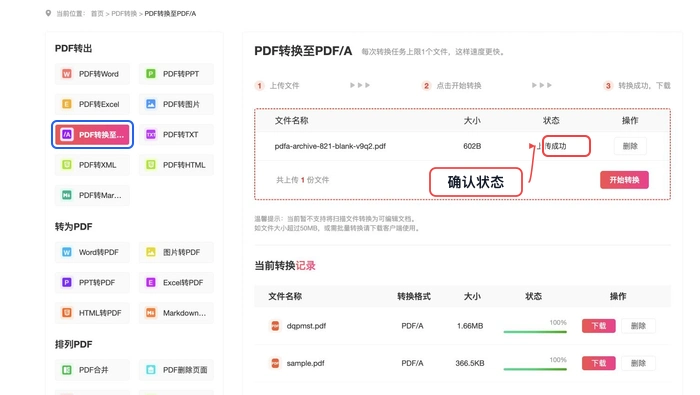The image size is (700, 395).
Task: Choose the Markdown转PDF tool icon
Action: (x=151, y=313)
